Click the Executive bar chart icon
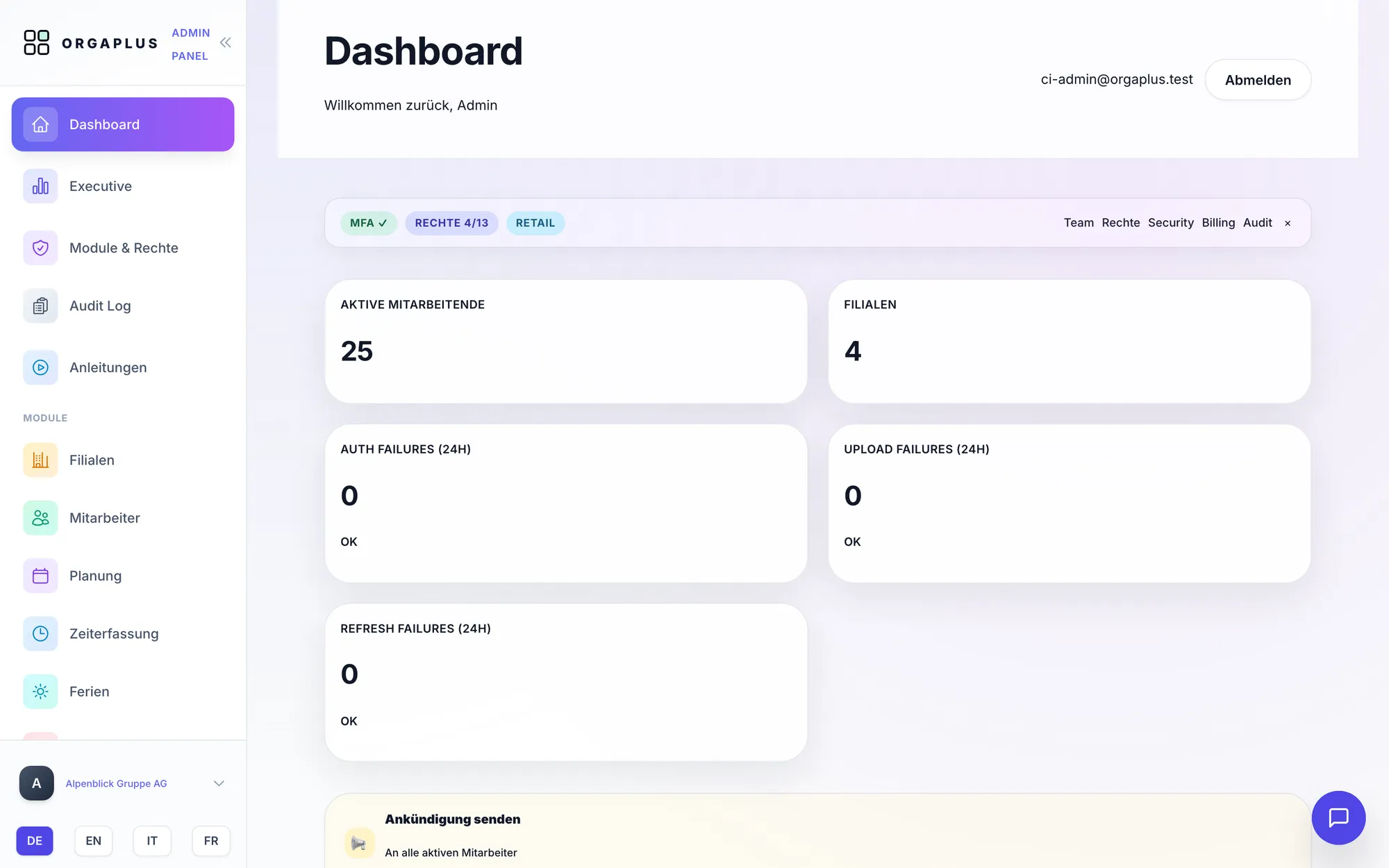This screenshot has width=1389, height=868. pos(40,186)
